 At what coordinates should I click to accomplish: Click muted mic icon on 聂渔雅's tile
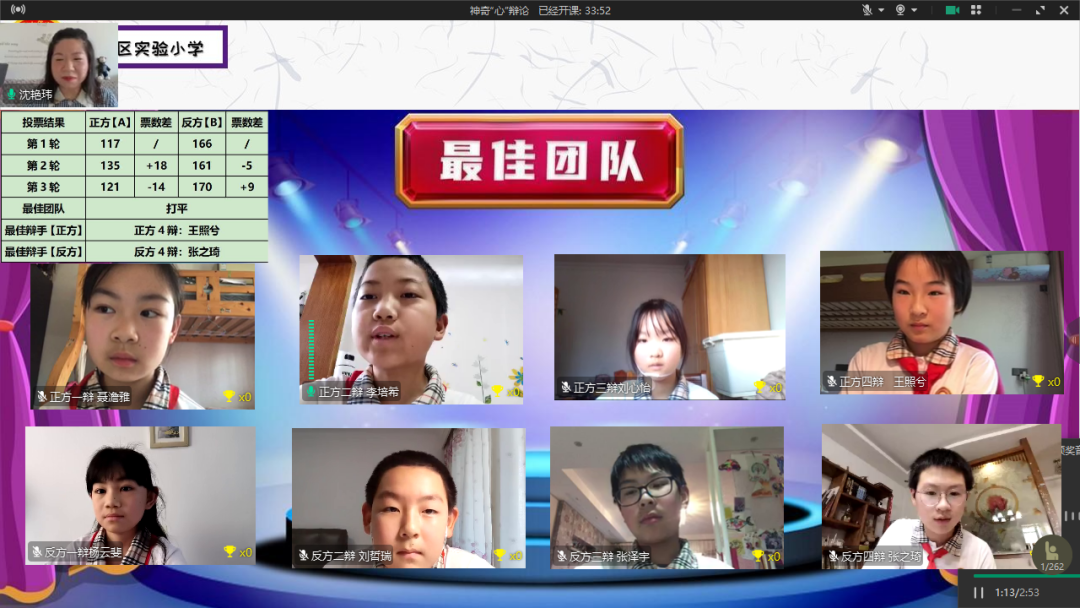pyautogui.click(x=42, y=397)
